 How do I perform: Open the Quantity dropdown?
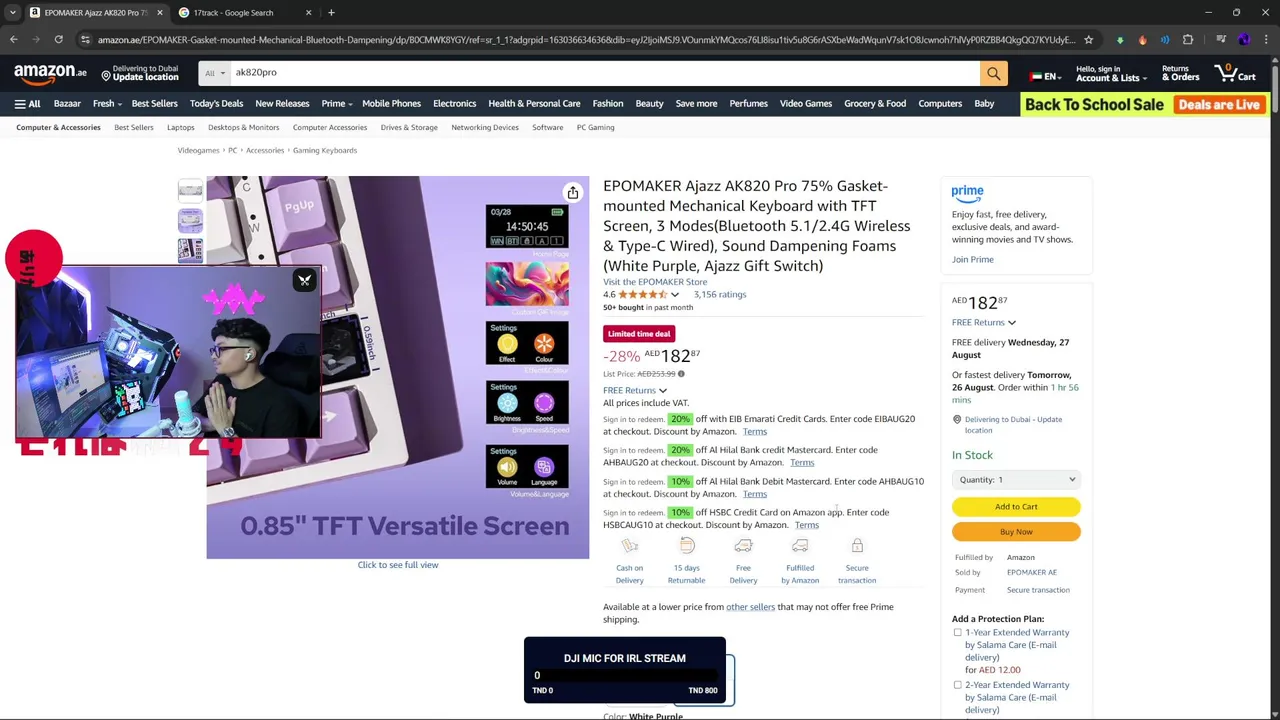pyautogui.click(x=1016, y=480)
